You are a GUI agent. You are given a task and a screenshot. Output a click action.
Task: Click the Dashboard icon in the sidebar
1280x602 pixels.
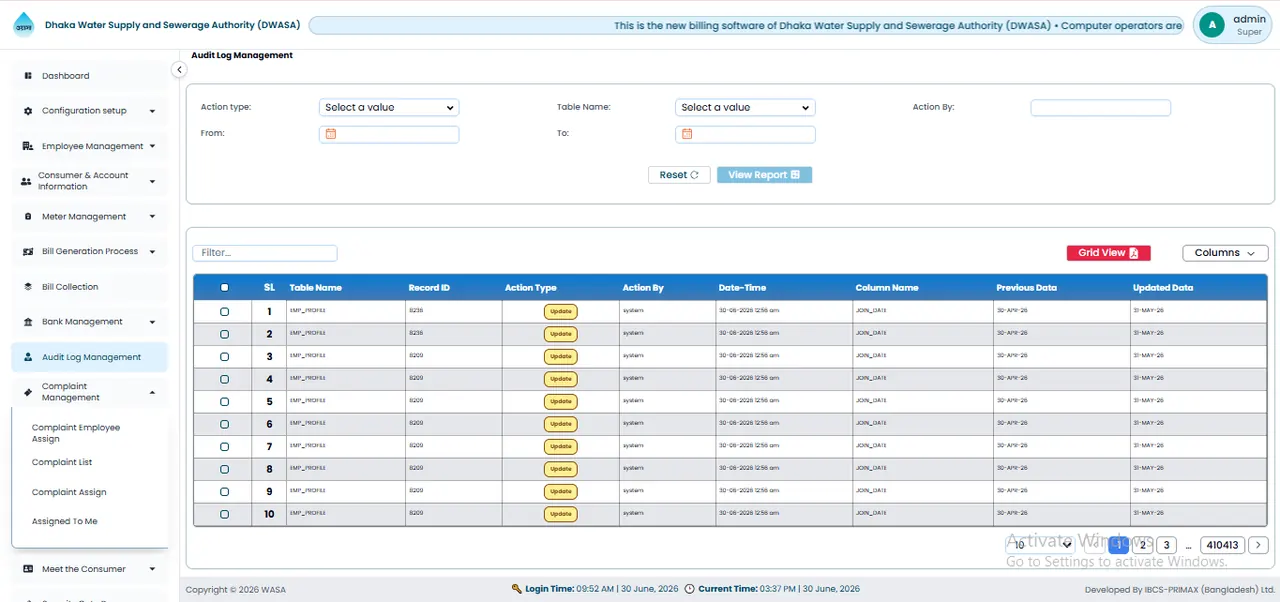click(28, 76)
